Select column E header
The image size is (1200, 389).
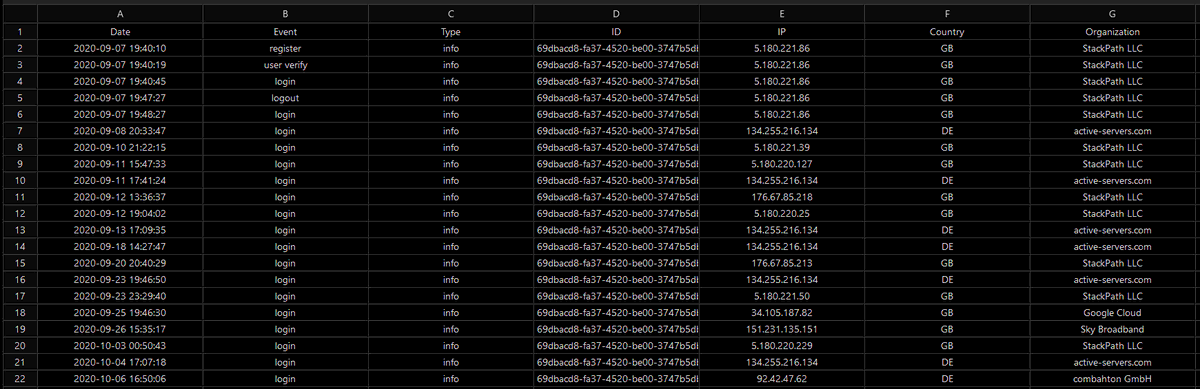tap(781, 15)
